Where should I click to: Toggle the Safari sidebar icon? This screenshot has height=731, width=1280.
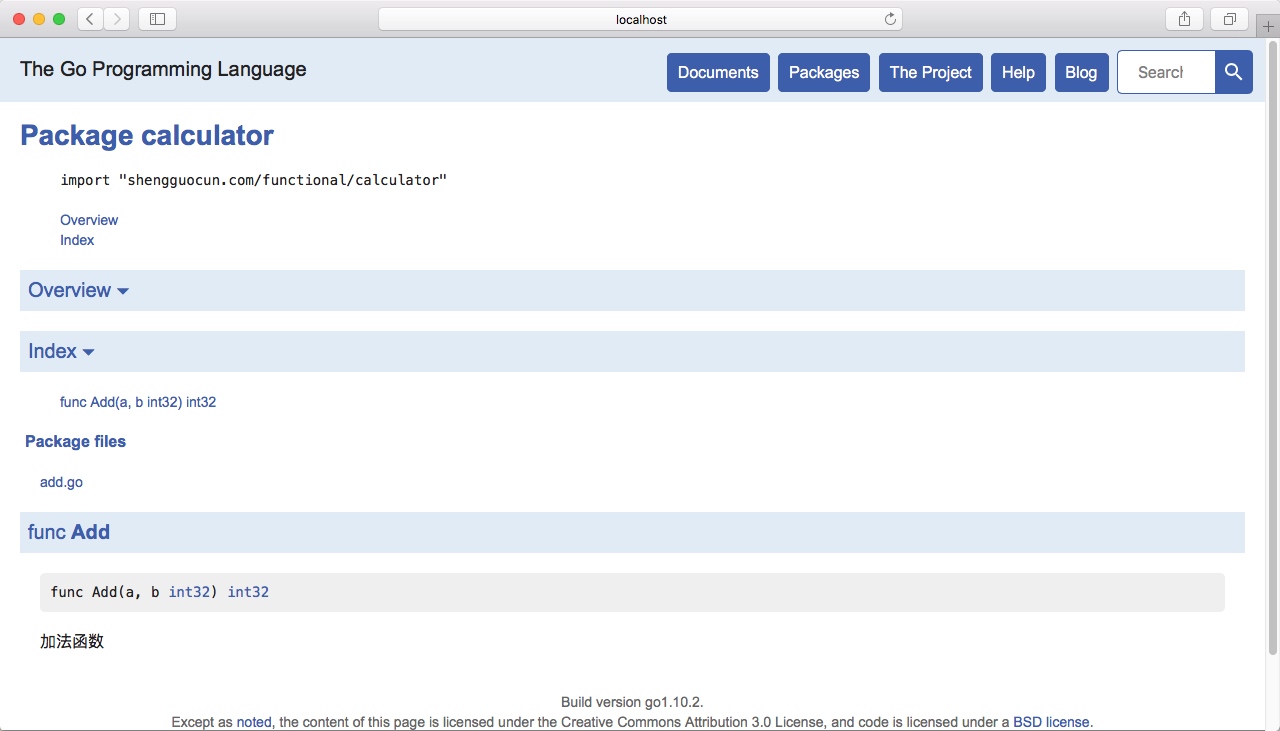157,19
